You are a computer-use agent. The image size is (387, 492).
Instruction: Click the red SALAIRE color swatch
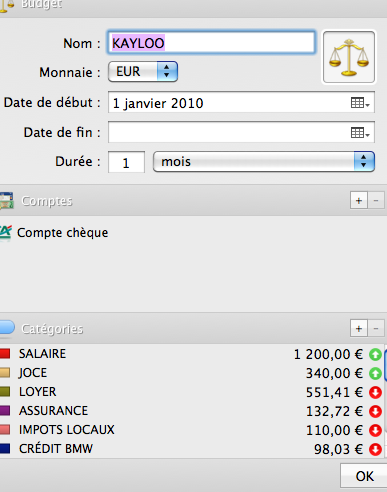click(x=5, y=353)
